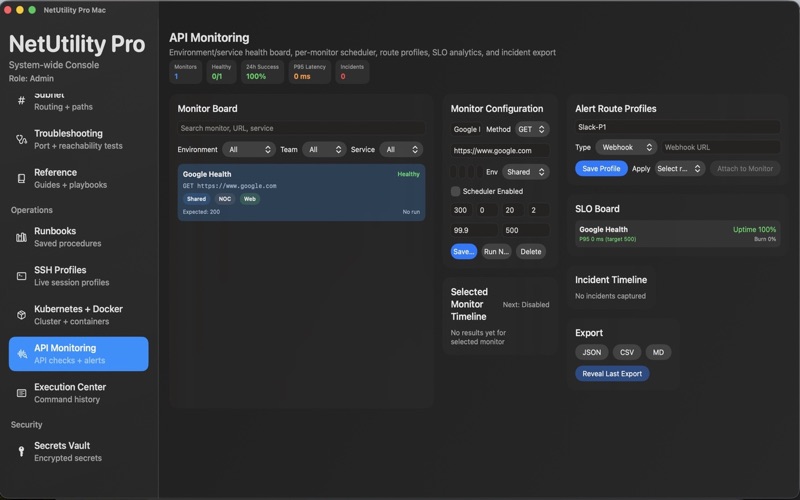
Task: Click the Troubleshooting stethoscope icon
Action: tap(21, 139)
